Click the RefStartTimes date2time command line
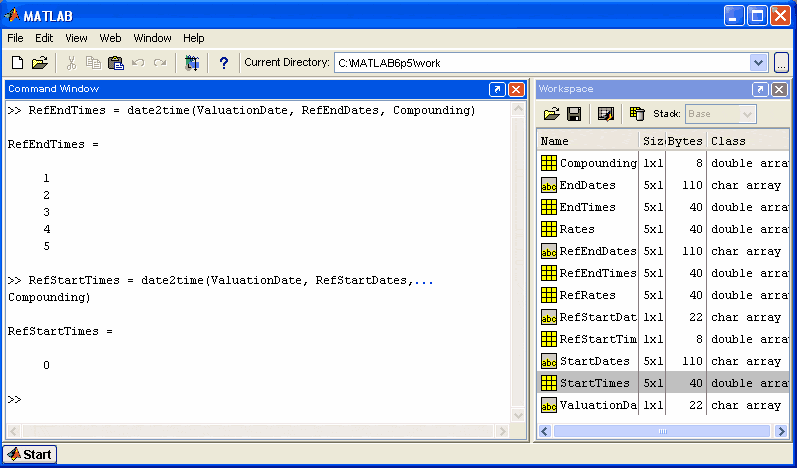Viewport: 797px width, 468px height. pyautogui.click(x=221, y=280)
